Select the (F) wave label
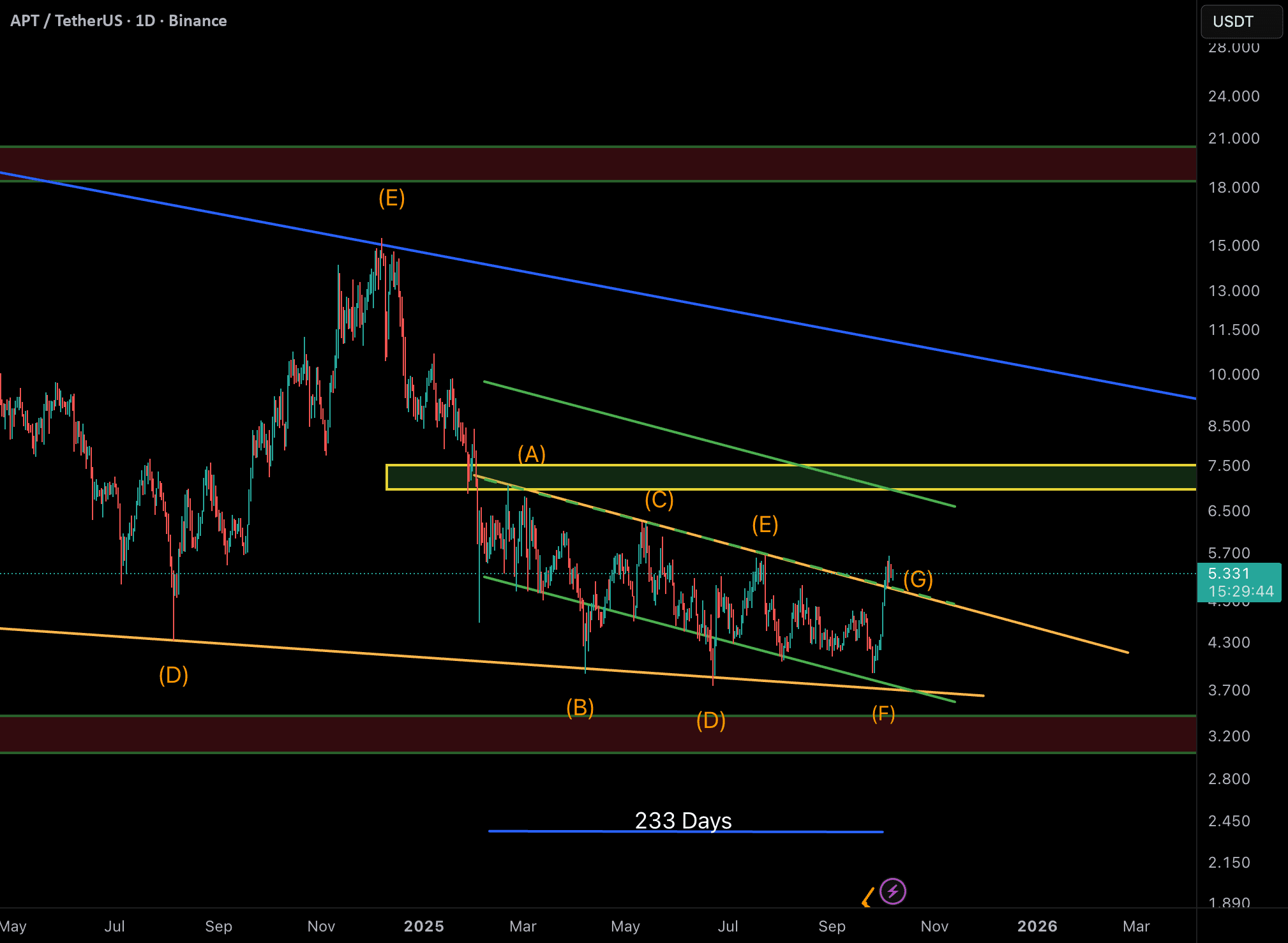This screenshot has height=943, width=1288. (x=883, y=713)
